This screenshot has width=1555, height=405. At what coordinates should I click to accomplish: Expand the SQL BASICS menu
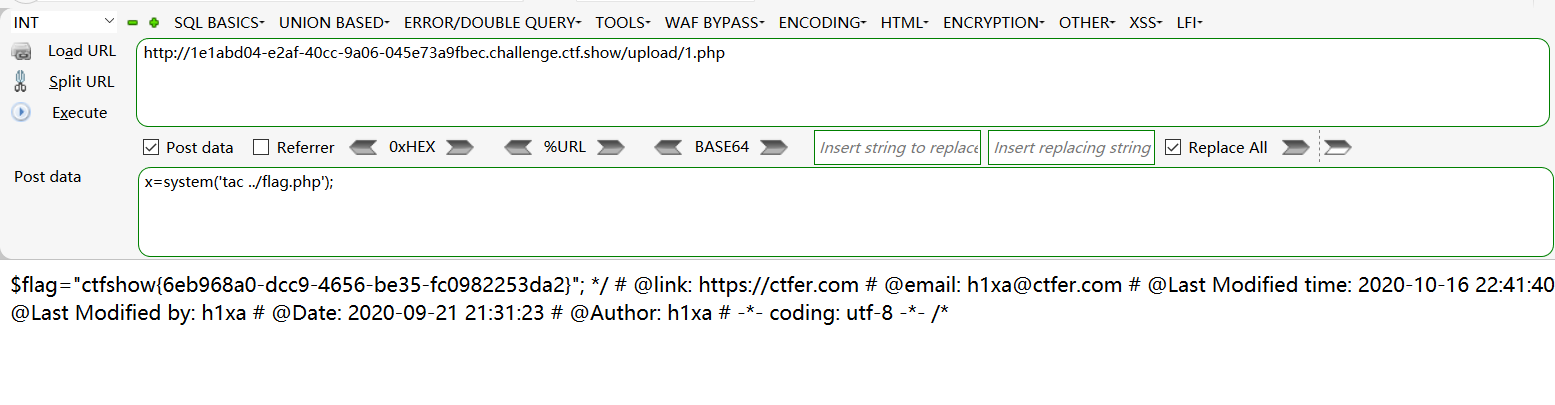pos(219,22)
